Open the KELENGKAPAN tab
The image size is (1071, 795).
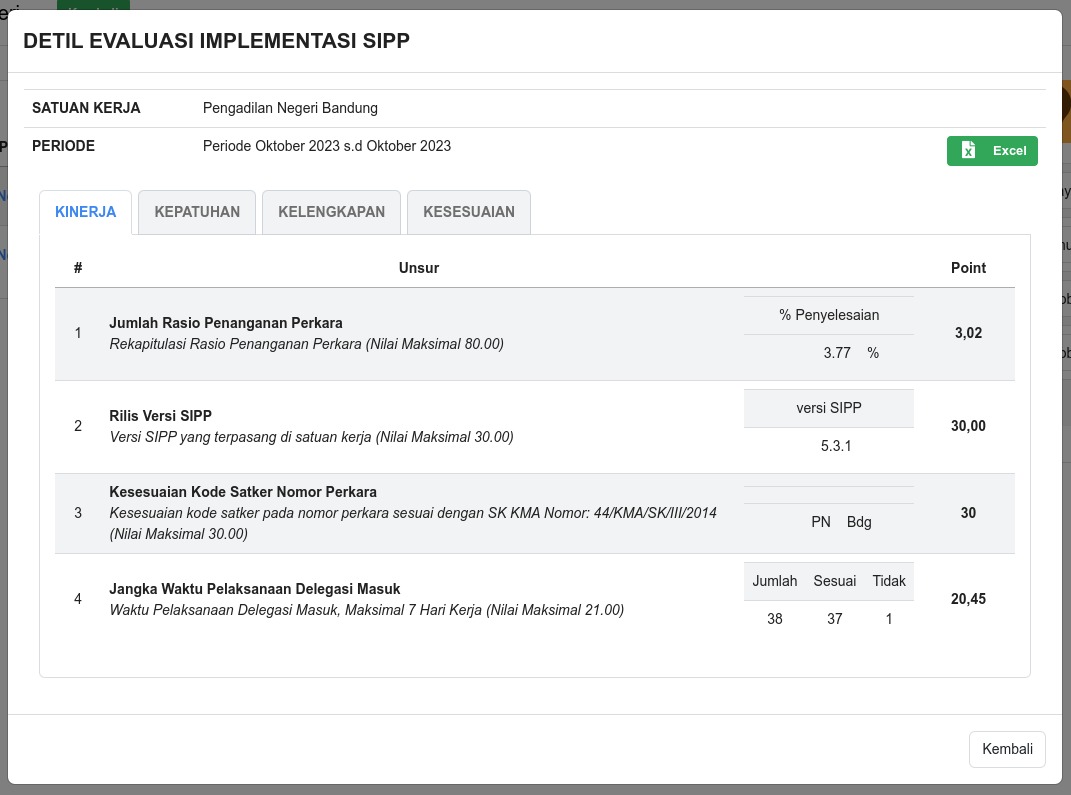[x=331, y=212]
